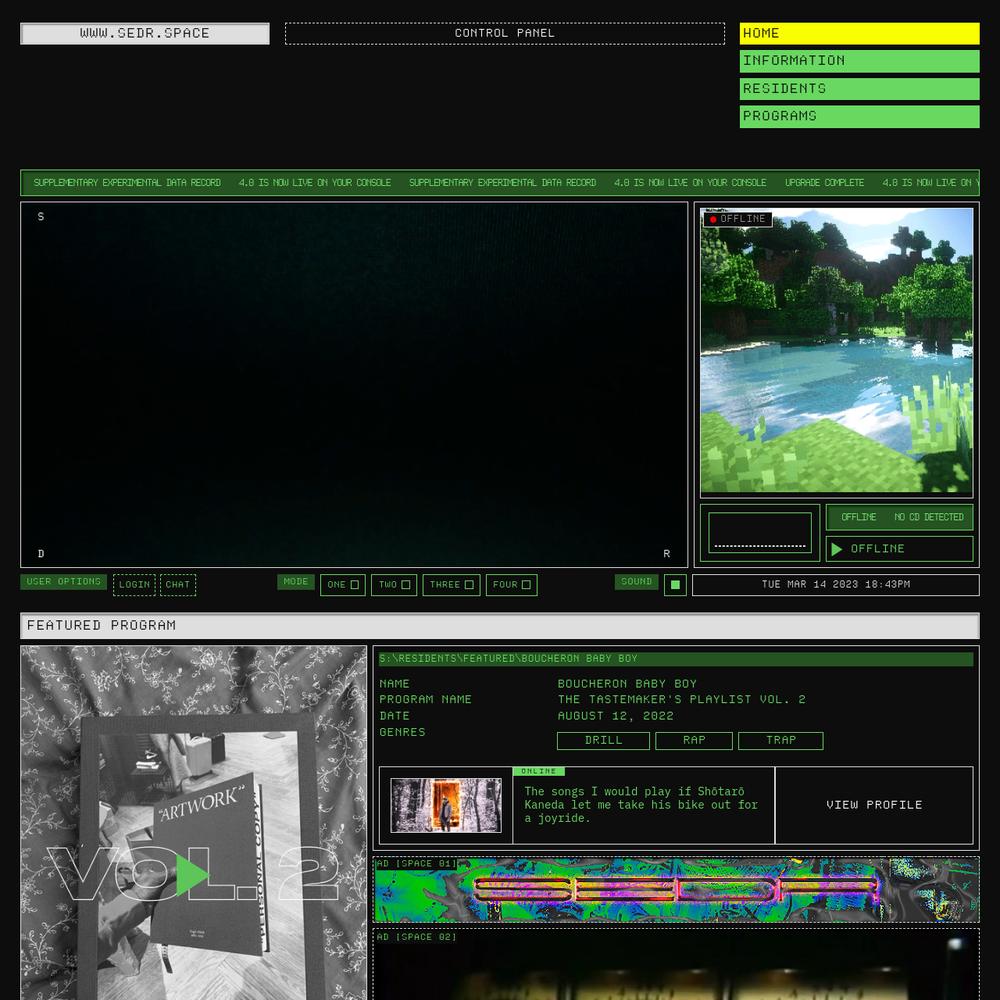Open the CHAT option

[178, 585]
